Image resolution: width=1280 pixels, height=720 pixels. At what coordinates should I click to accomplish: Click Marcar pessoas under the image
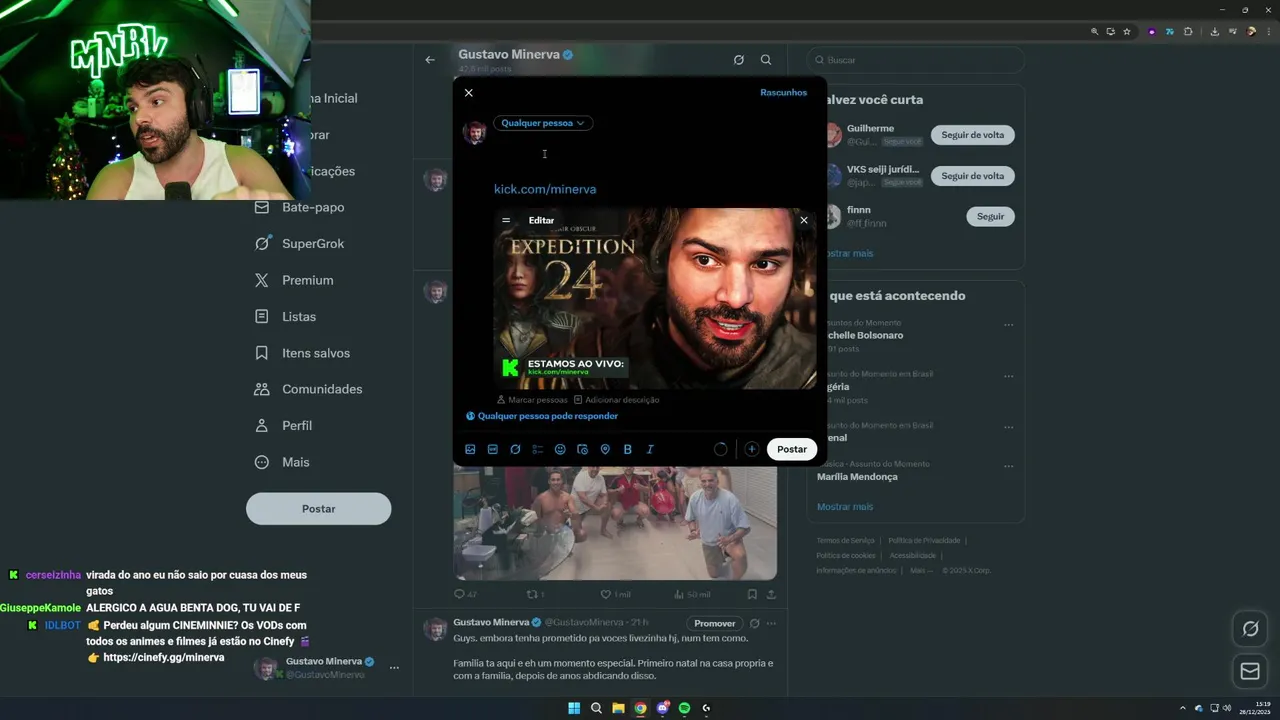click(531, 400)
